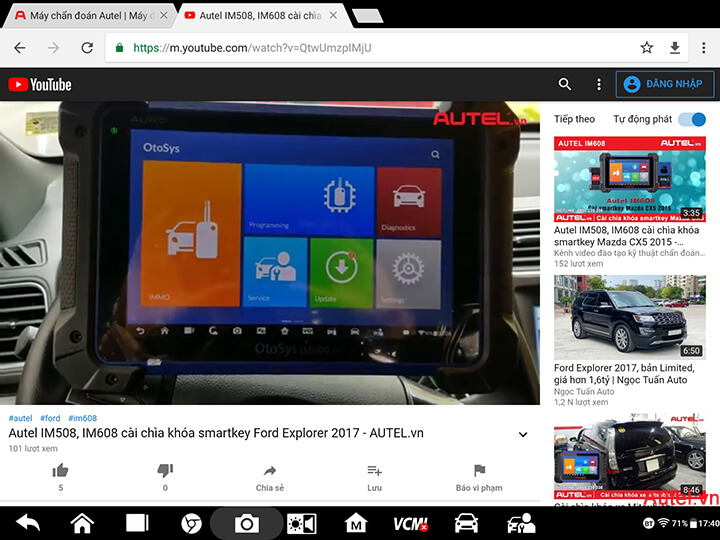Click the Chia sẻ share icon

click(270, 471)
